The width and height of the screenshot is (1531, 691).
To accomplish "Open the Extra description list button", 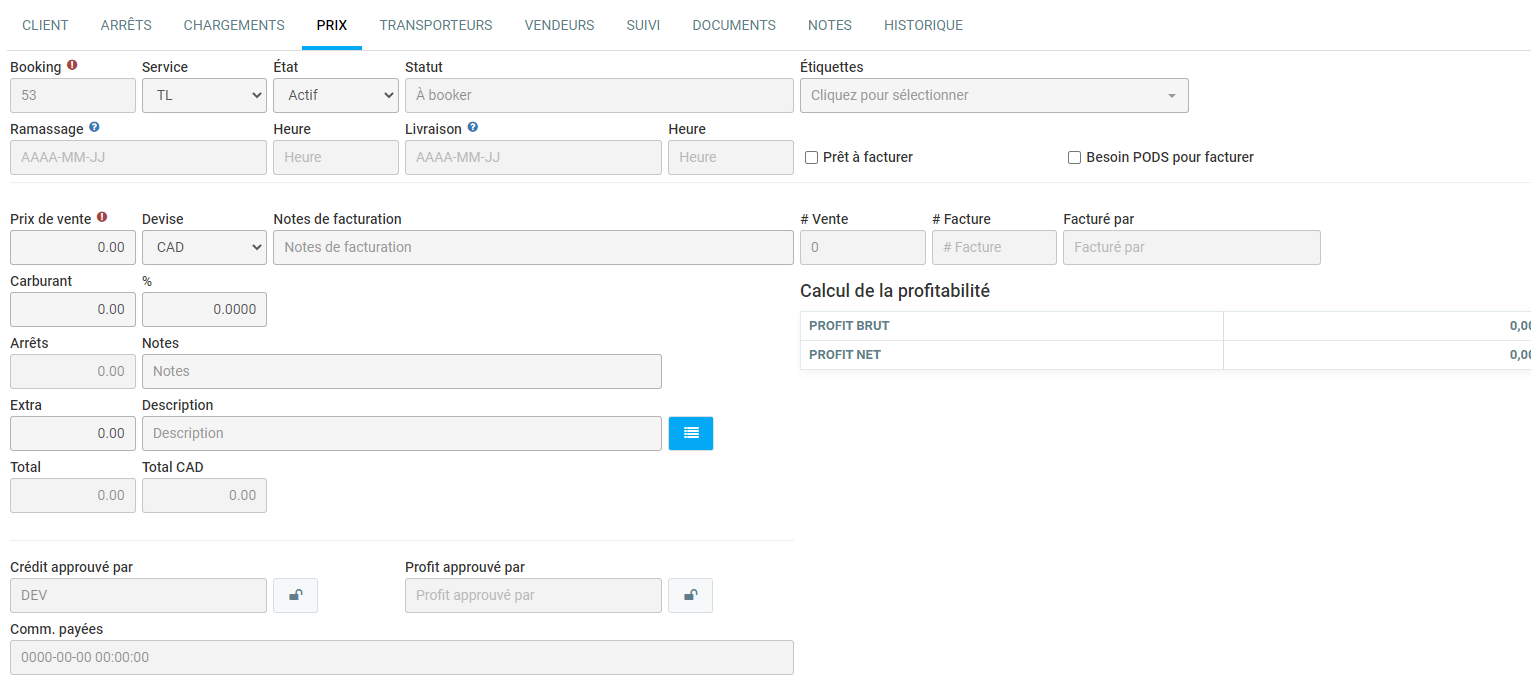I will [690, 433].
